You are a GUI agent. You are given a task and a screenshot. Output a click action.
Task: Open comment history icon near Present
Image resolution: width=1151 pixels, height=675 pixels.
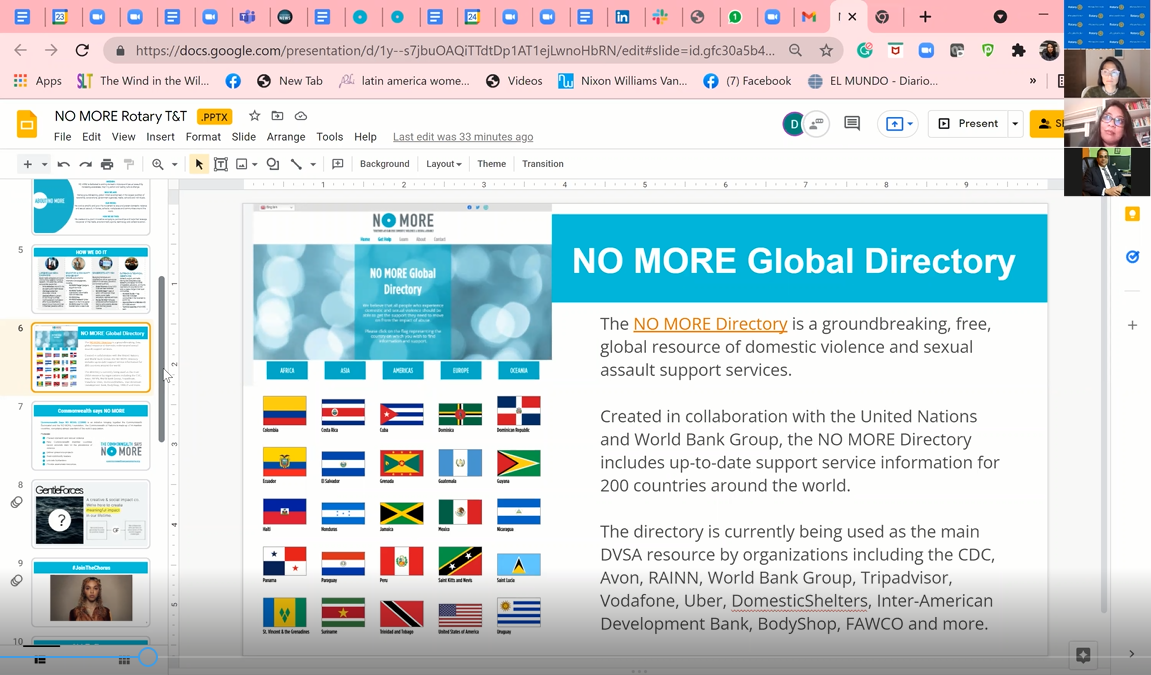(x=852, y=123)
